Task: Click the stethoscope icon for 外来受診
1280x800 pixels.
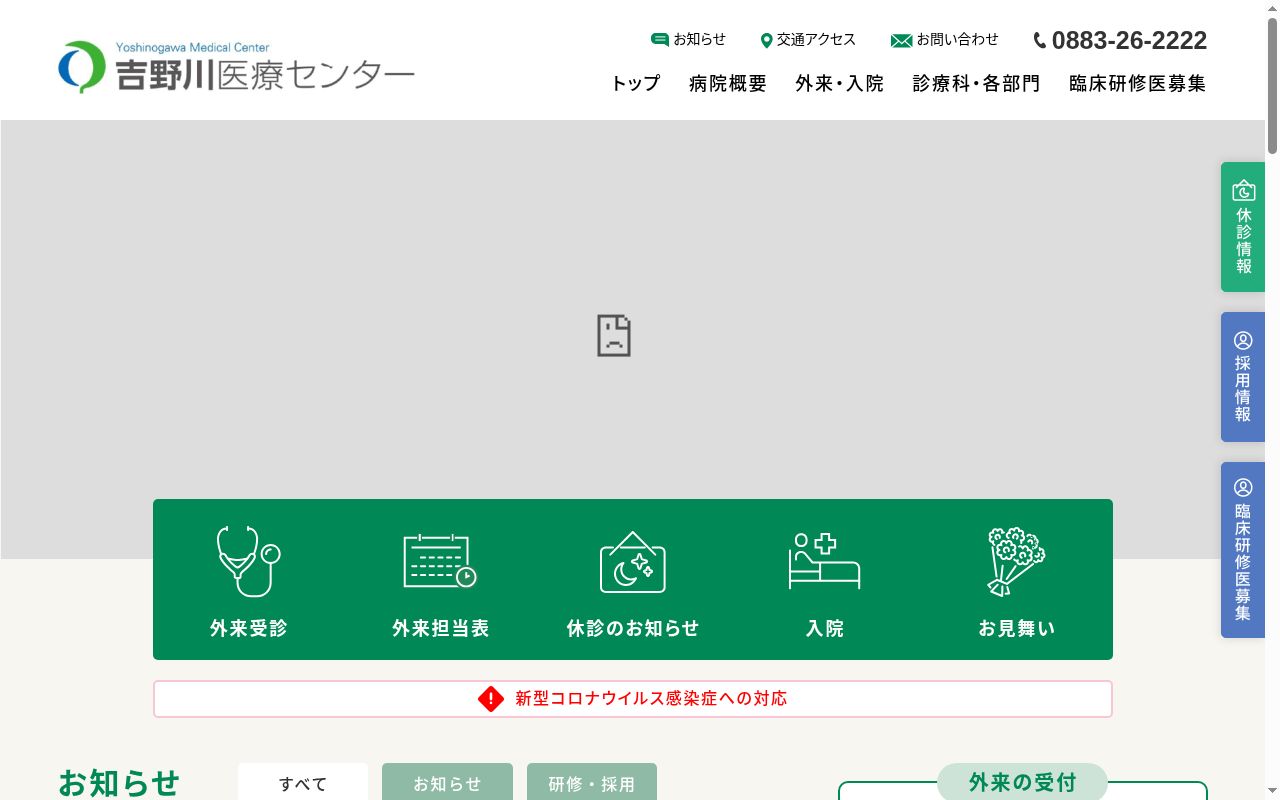Action: pyautogui.click(x=248, y=561)
